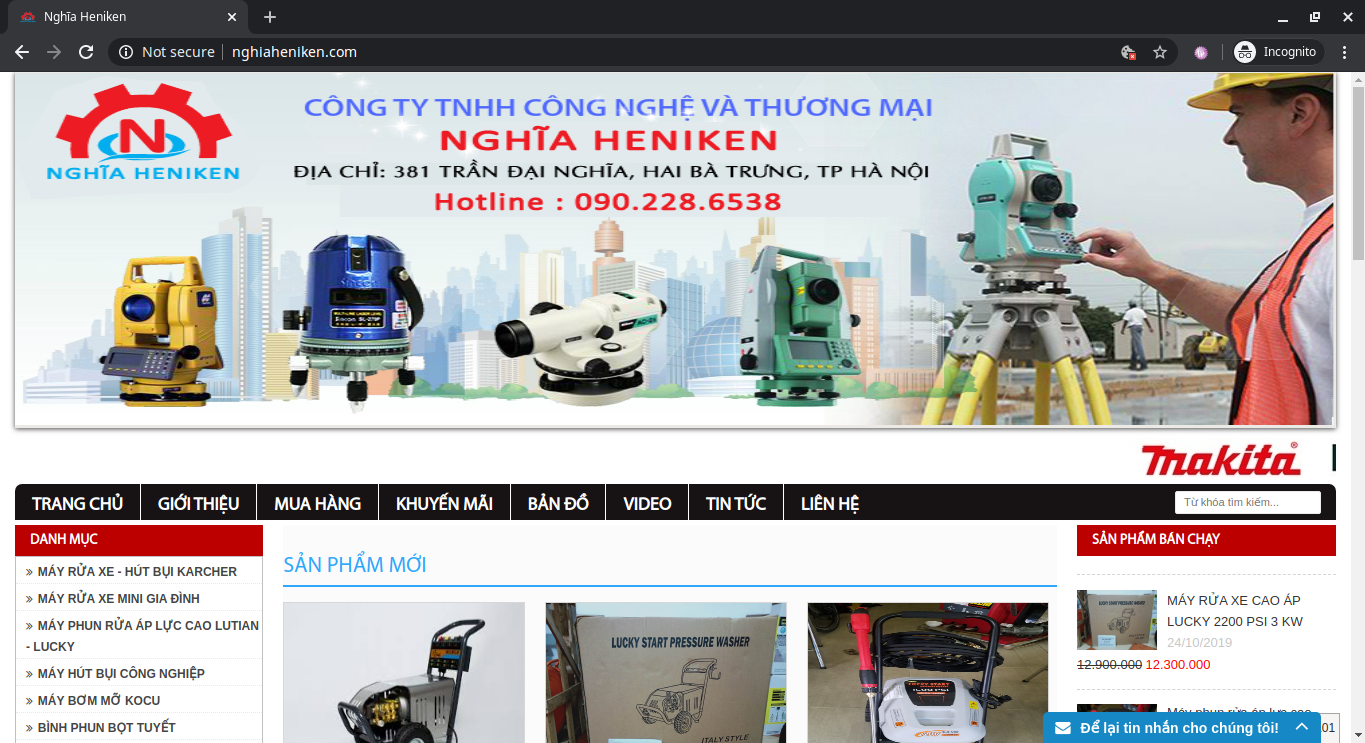Viewport: 1365px width, 743px height.
Task: Click the address bar URL nghiaheniken.com
Action: click(294, 52)
